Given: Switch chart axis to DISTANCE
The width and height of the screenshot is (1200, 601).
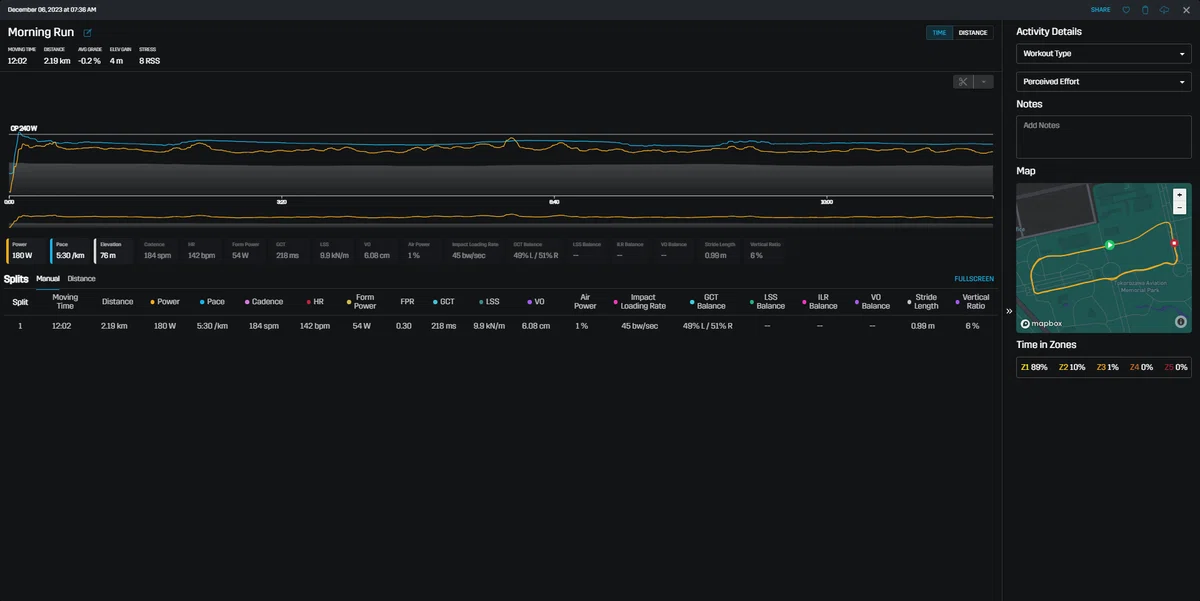Looking at the screenshot, I should tap(973, 33).
